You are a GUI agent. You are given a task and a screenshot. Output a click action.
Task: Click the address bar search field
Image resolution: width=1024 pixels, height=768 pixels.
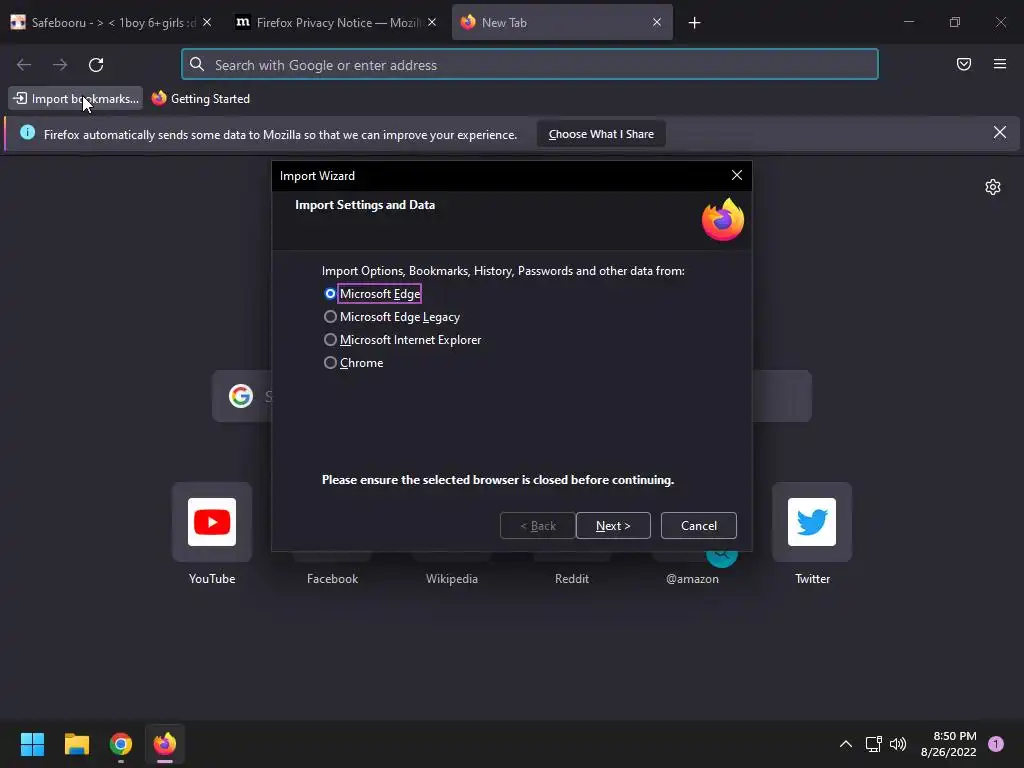[x=530, y=65]
